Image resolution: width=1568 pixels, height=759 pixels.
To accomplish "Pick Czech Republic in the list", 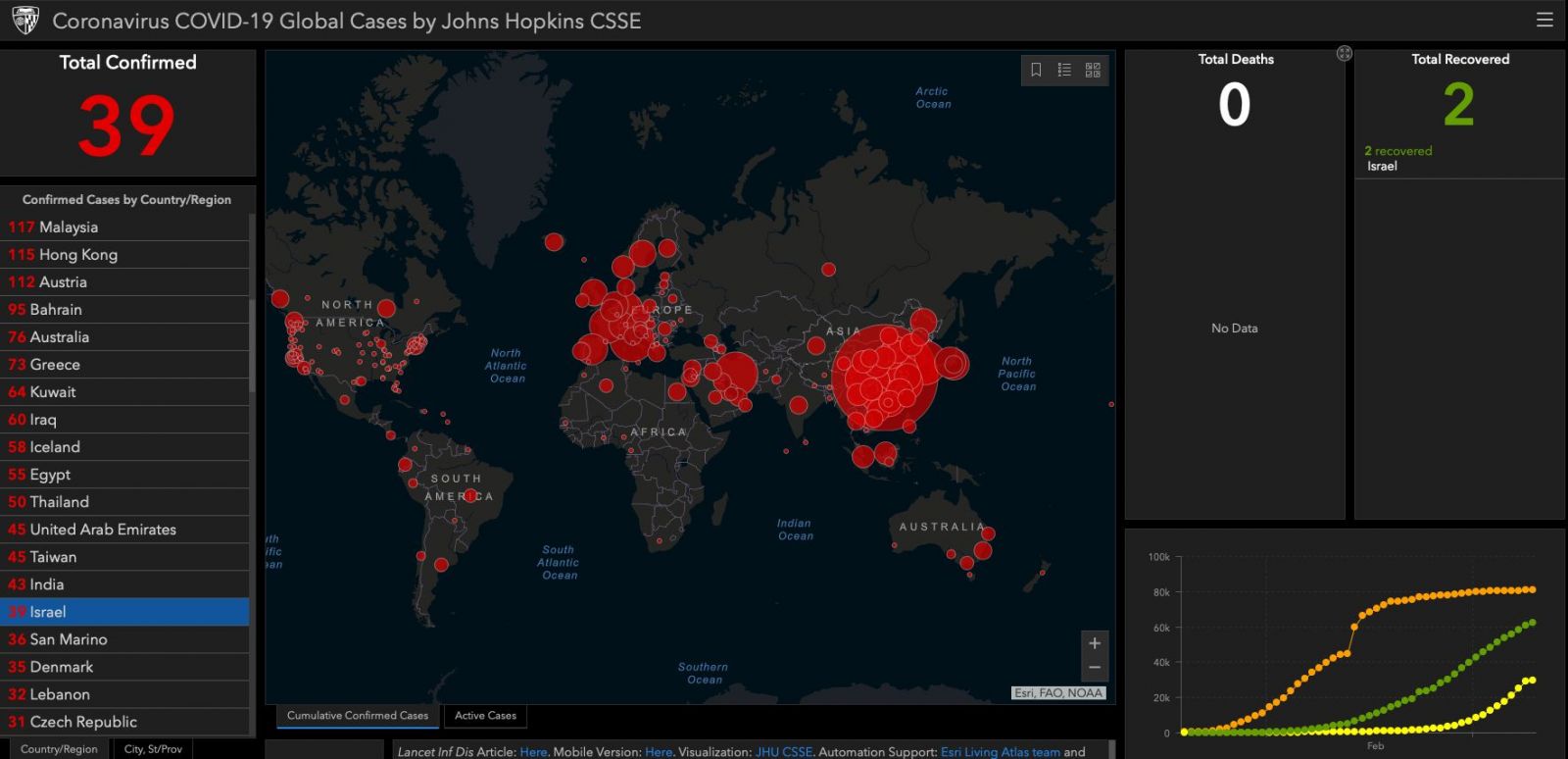I will coord(124,721).
